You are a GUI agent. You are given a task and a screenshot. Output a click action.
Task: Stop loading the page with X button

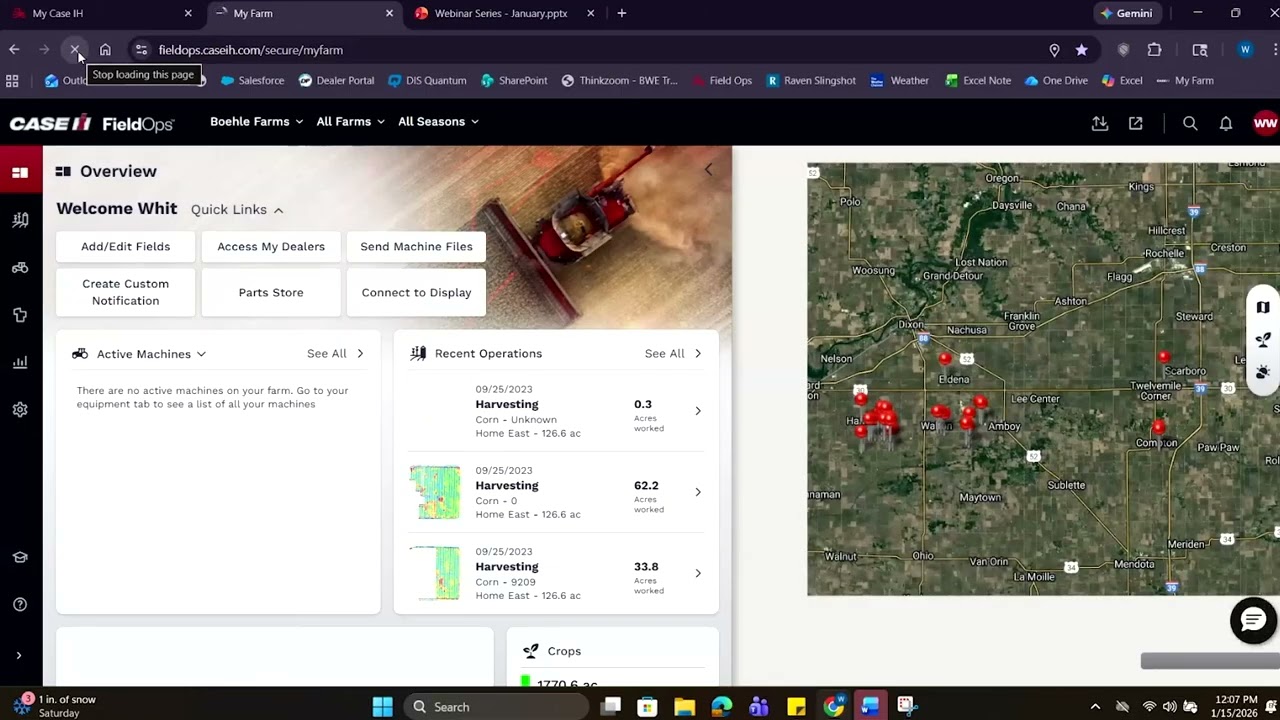(75, 50)
